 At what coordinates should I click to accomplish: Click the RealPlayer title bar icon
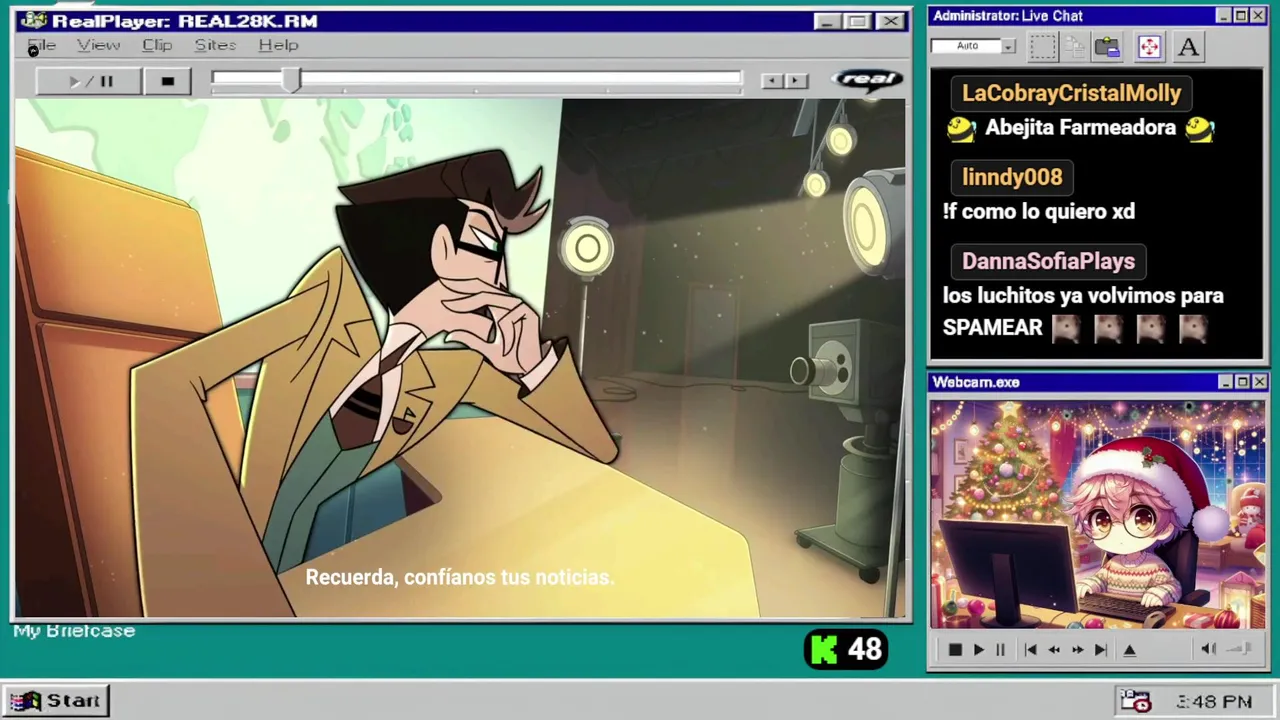[33, 20]
